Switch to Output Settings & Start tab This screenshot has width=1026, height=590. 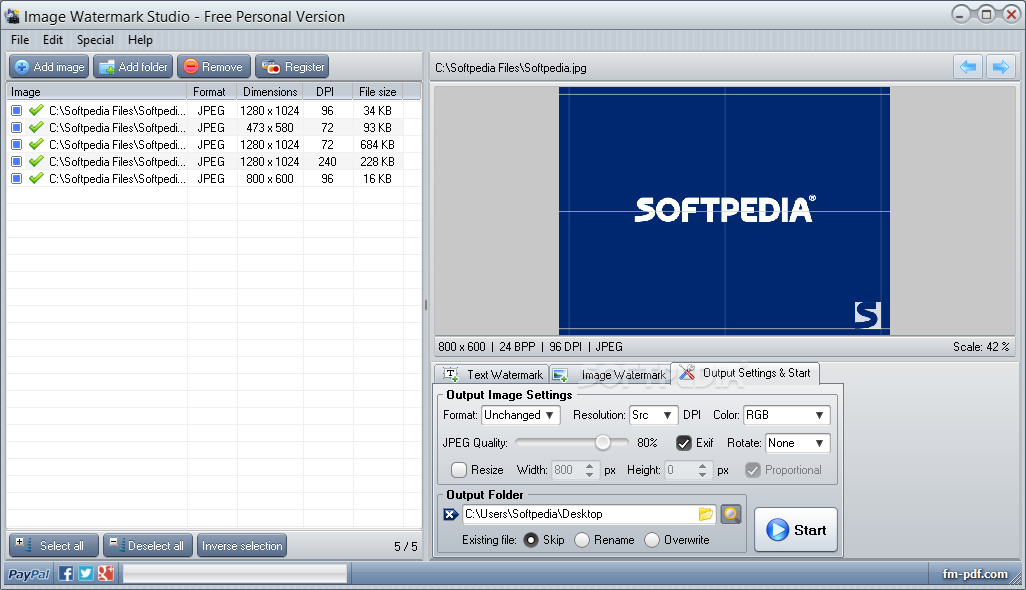745,373
